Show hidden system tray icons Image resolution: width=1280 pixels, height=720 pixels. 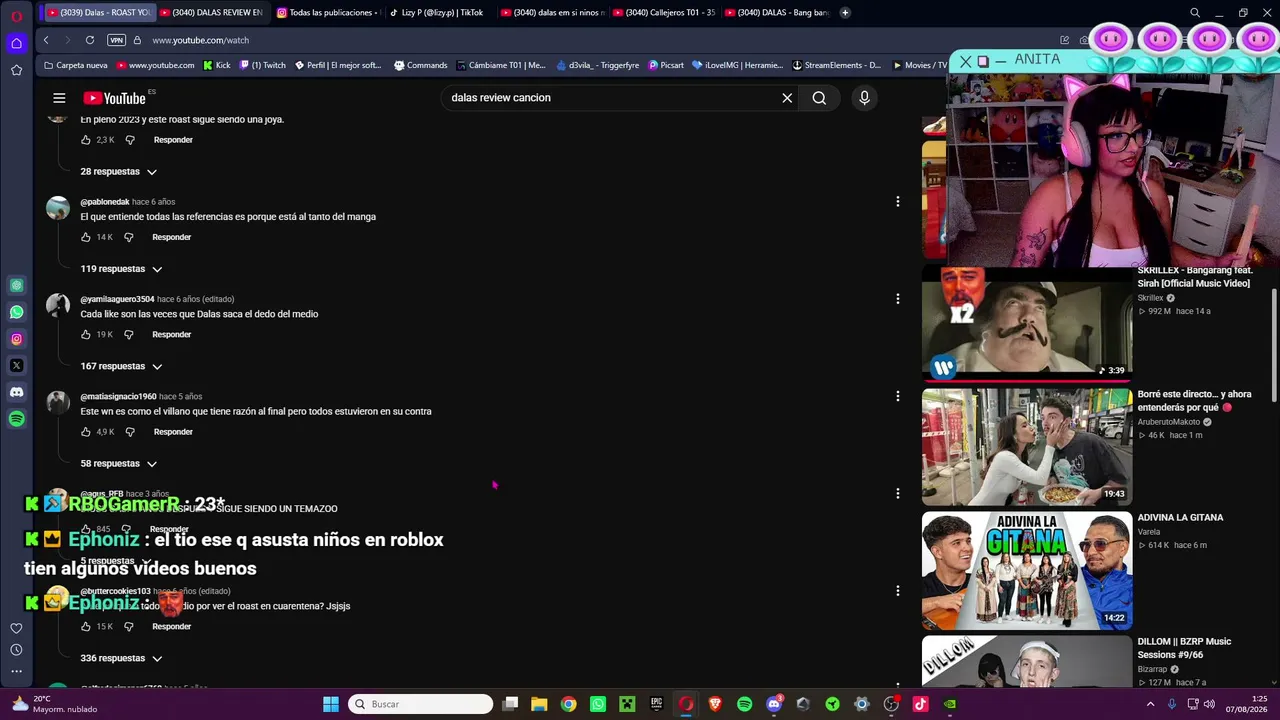(x=1150, y=704)
